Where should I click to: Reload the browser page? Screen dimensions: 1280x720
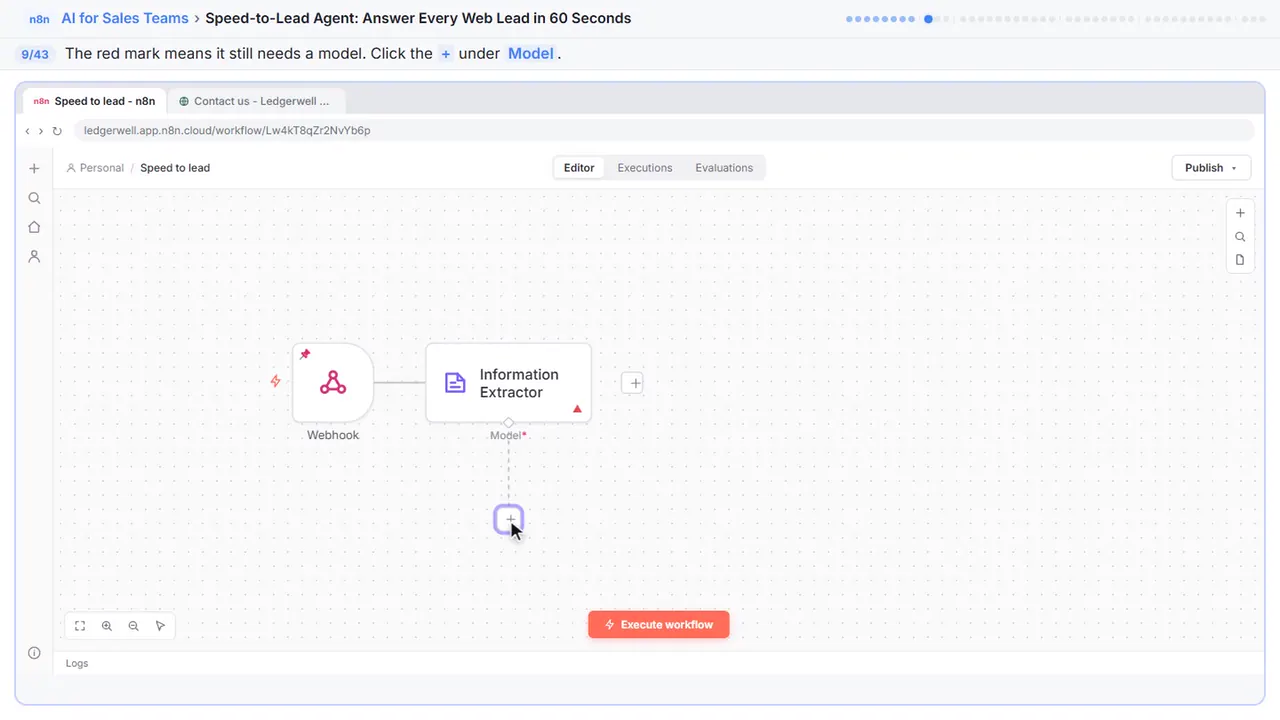[x=57, y=131]
